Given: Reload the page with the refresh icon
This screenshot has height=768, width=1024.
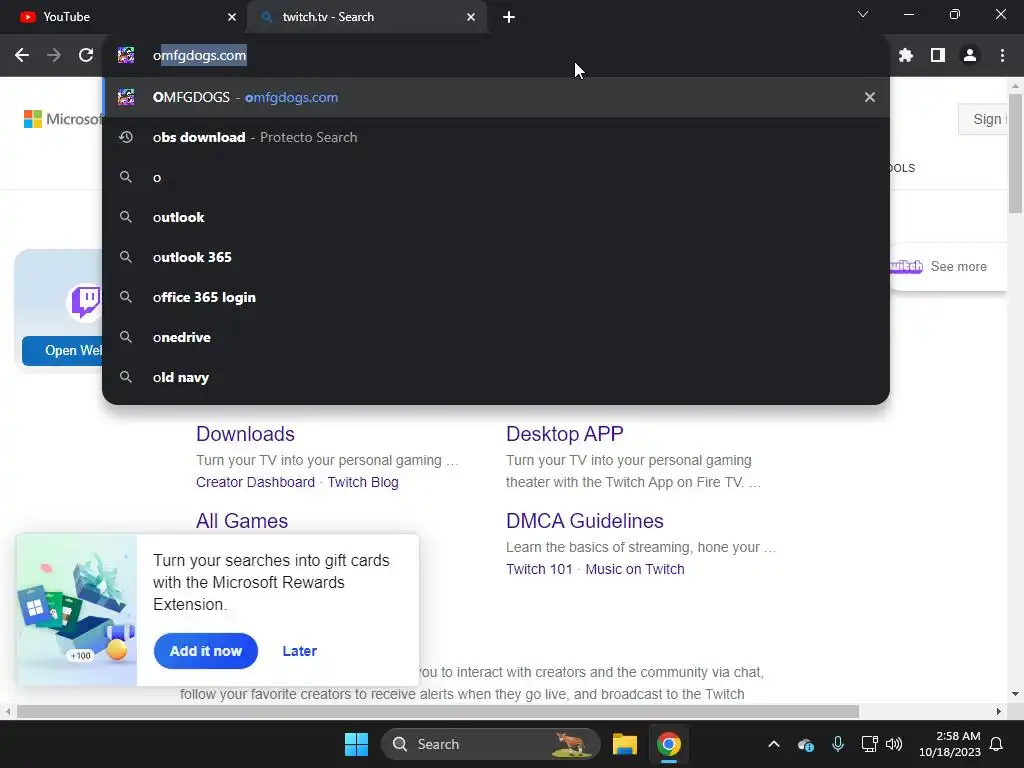Looking at the screenshot, I should click(x=86, y=56).
